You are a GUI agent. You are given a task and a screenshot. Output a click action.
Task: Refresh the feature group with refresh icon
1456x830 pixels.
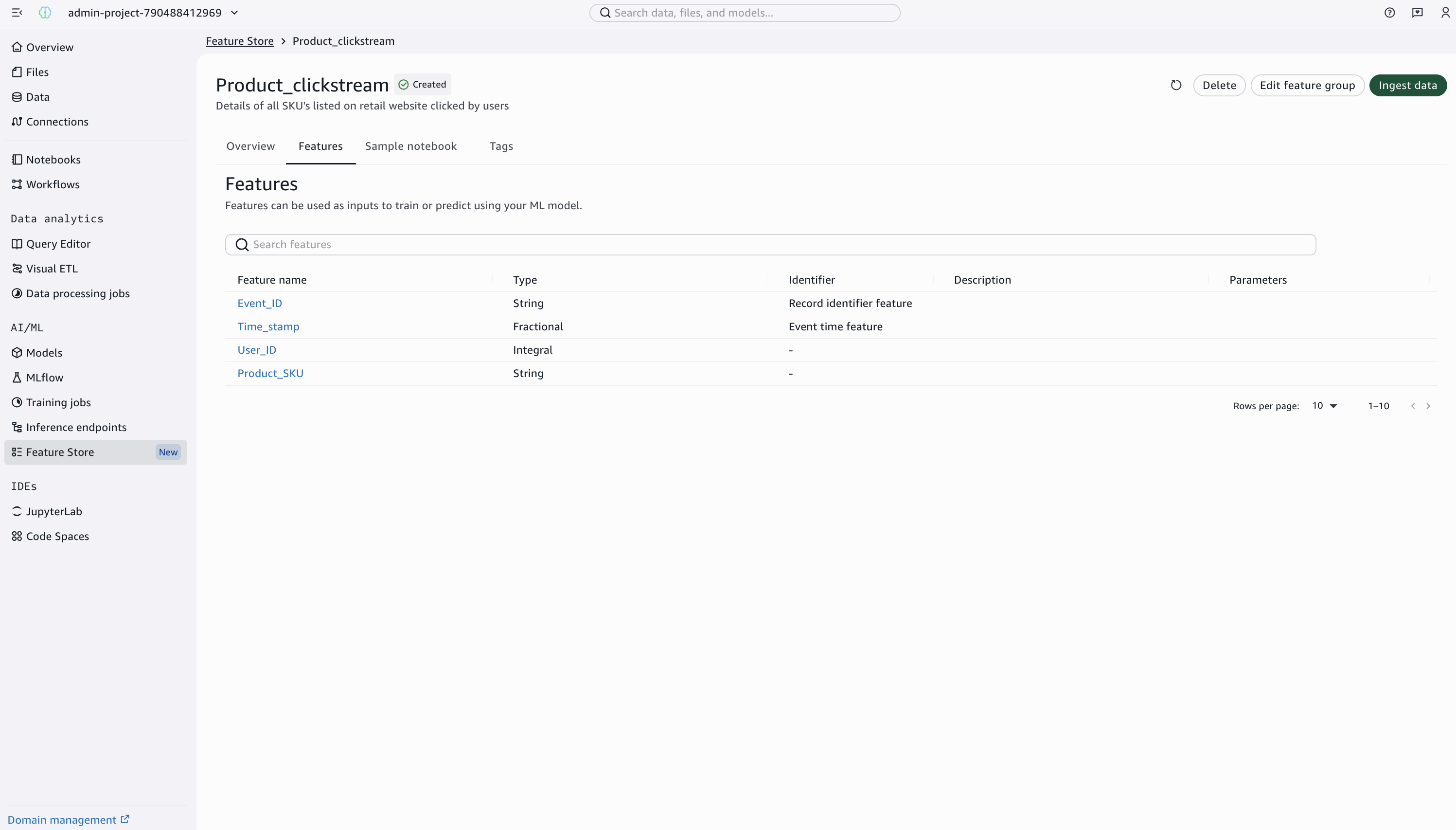(1176, 86)
